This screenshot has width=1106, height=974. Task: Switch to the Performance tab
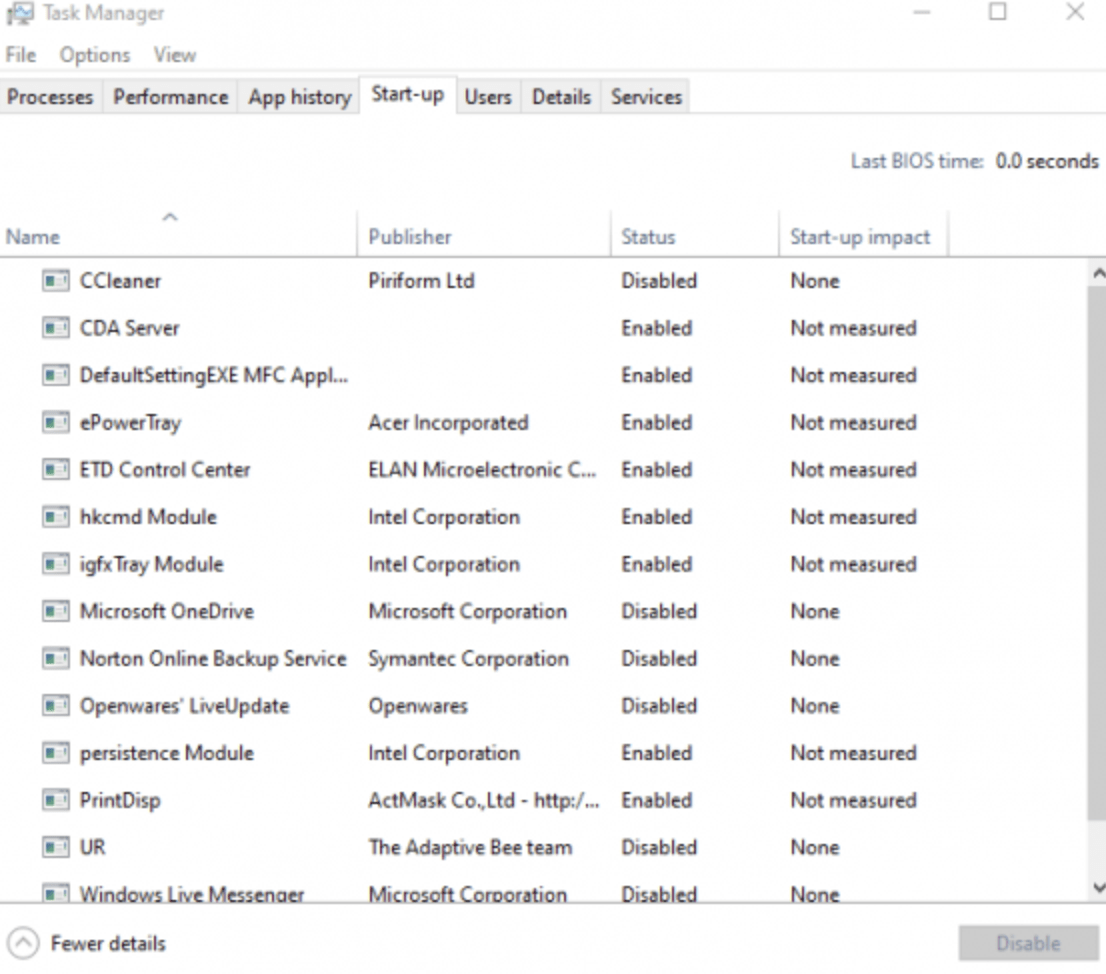tap(170, 97)
